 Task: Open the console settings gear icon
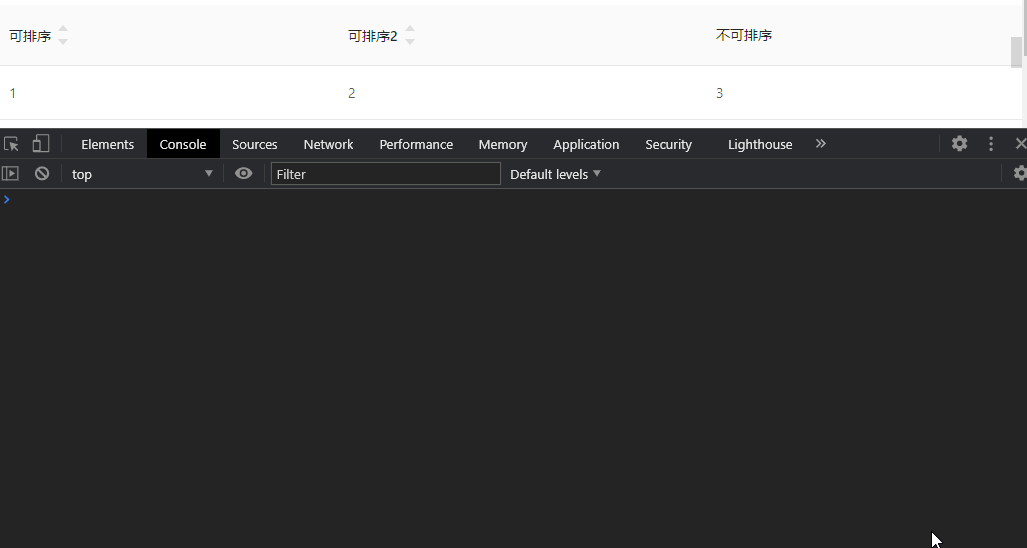coord(1020,173)
